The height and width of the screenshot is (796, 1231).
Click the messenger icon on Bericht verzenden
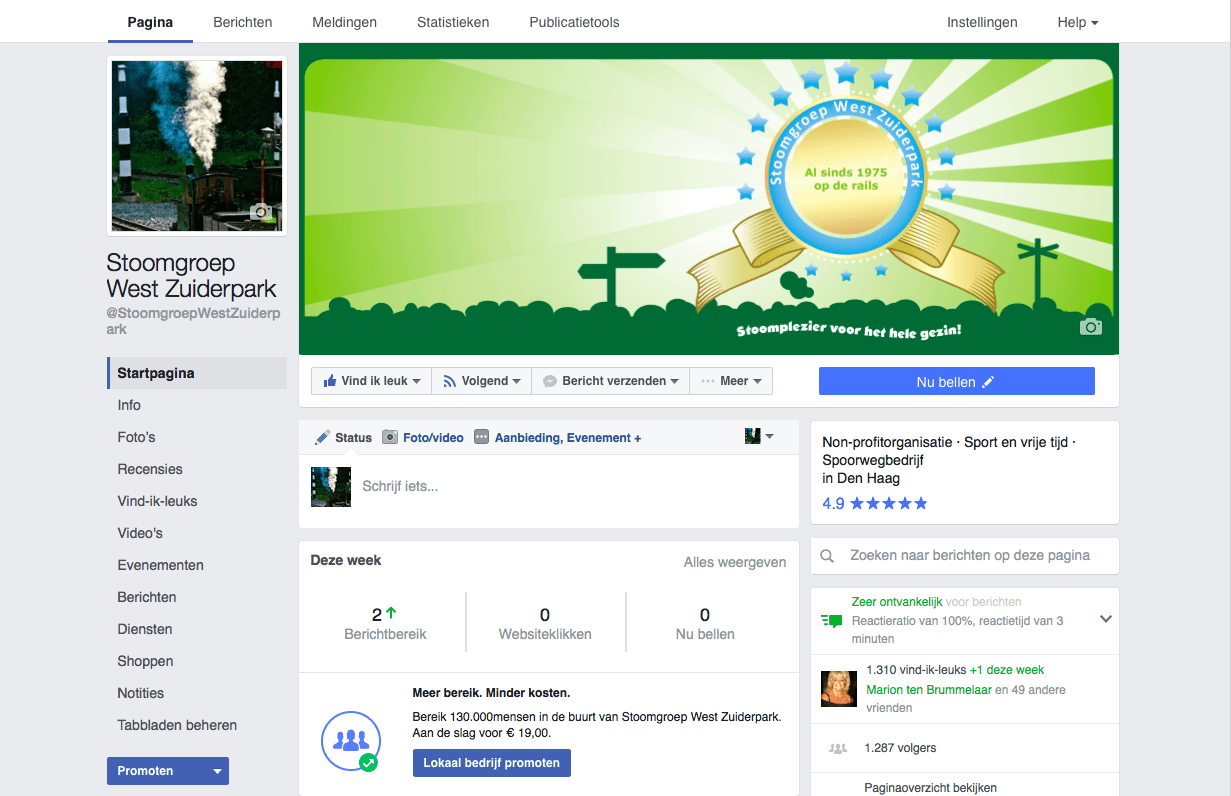pos(550,381)
